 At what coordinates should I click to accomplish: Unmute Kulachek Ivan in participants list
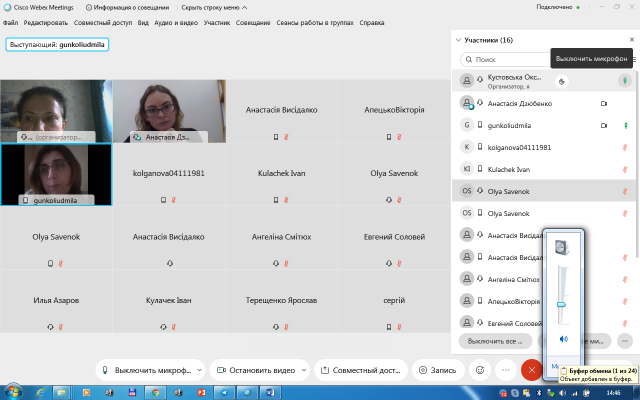pos(625,169)
